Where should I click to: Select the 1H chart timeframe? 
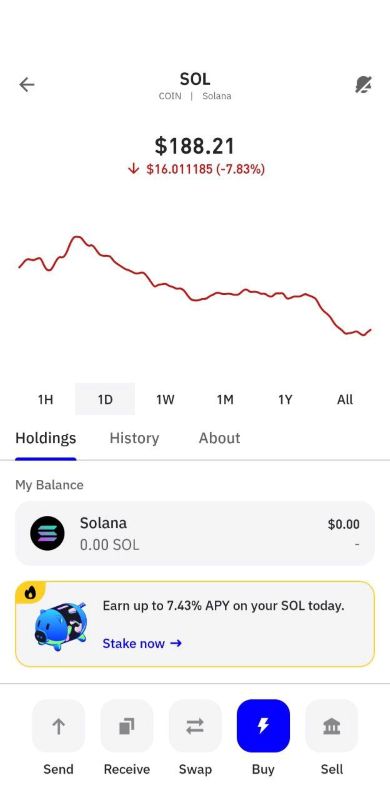click(x=45, y=399)
